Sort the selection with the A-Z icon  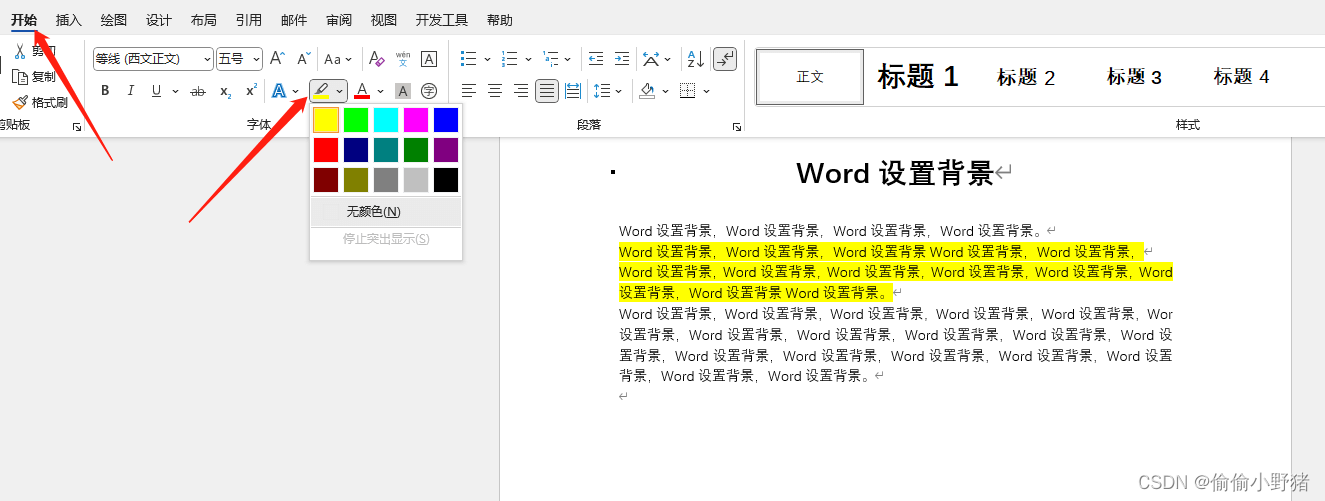click(697, 59)
